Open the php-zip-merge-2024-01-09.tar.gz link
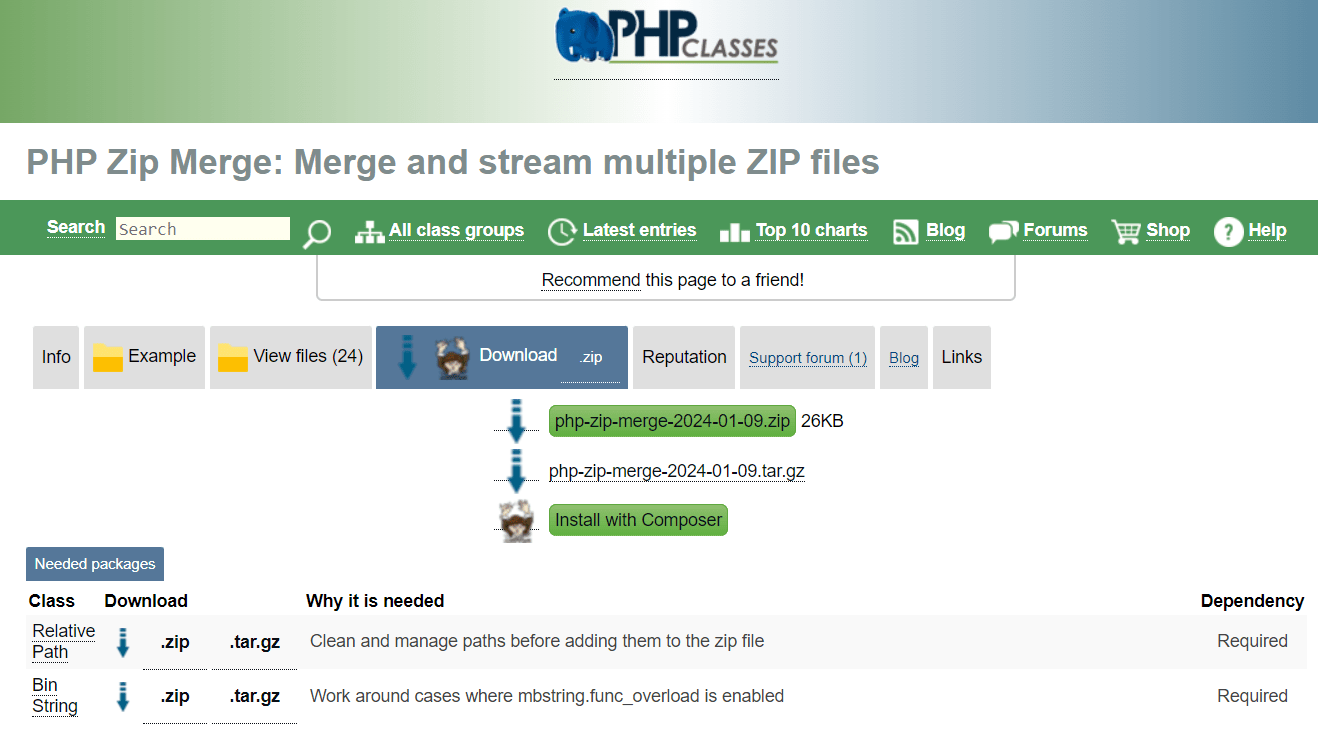The image size is (1318, 742). point(676,470)
